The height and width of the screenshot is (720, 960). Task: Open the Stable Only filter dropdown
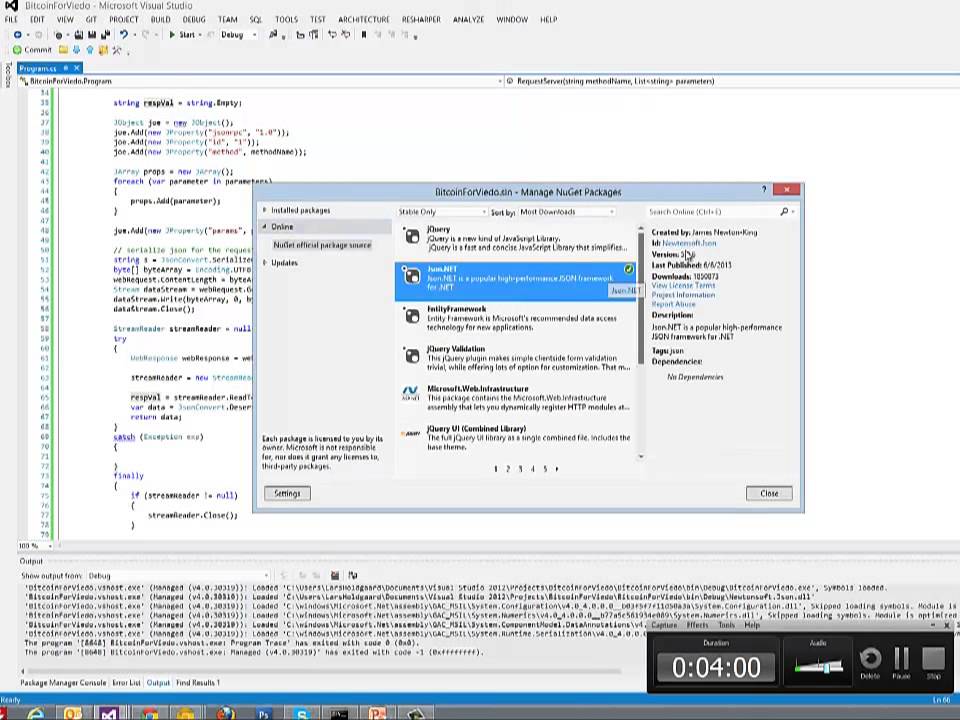pos(442,212)
